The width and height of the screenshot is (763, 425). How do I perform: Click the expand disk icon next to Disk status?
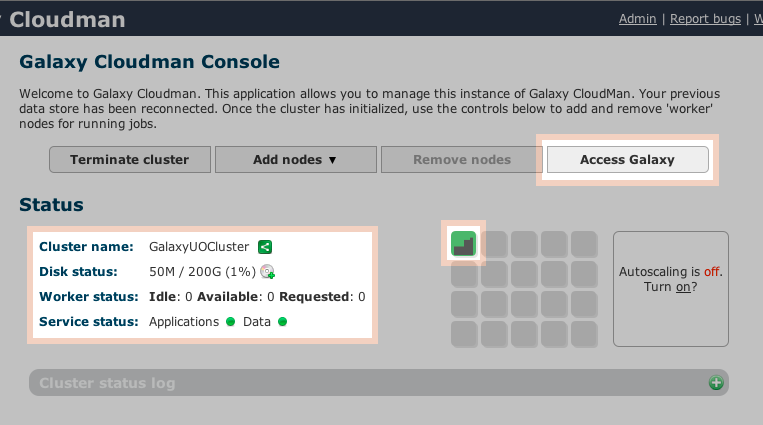coord(267,272)
